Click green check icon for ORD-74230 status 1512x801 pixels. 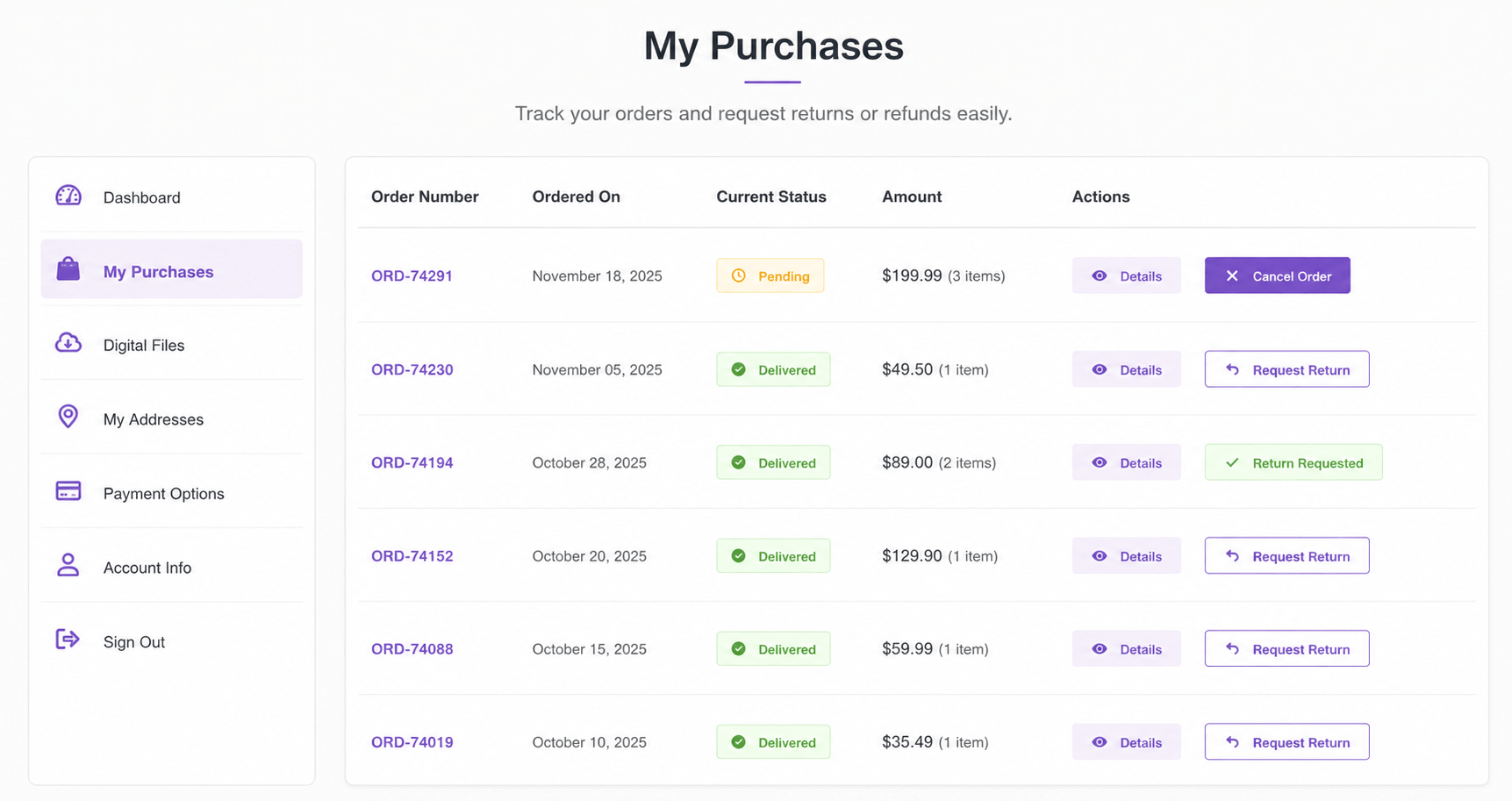(739, 369)
